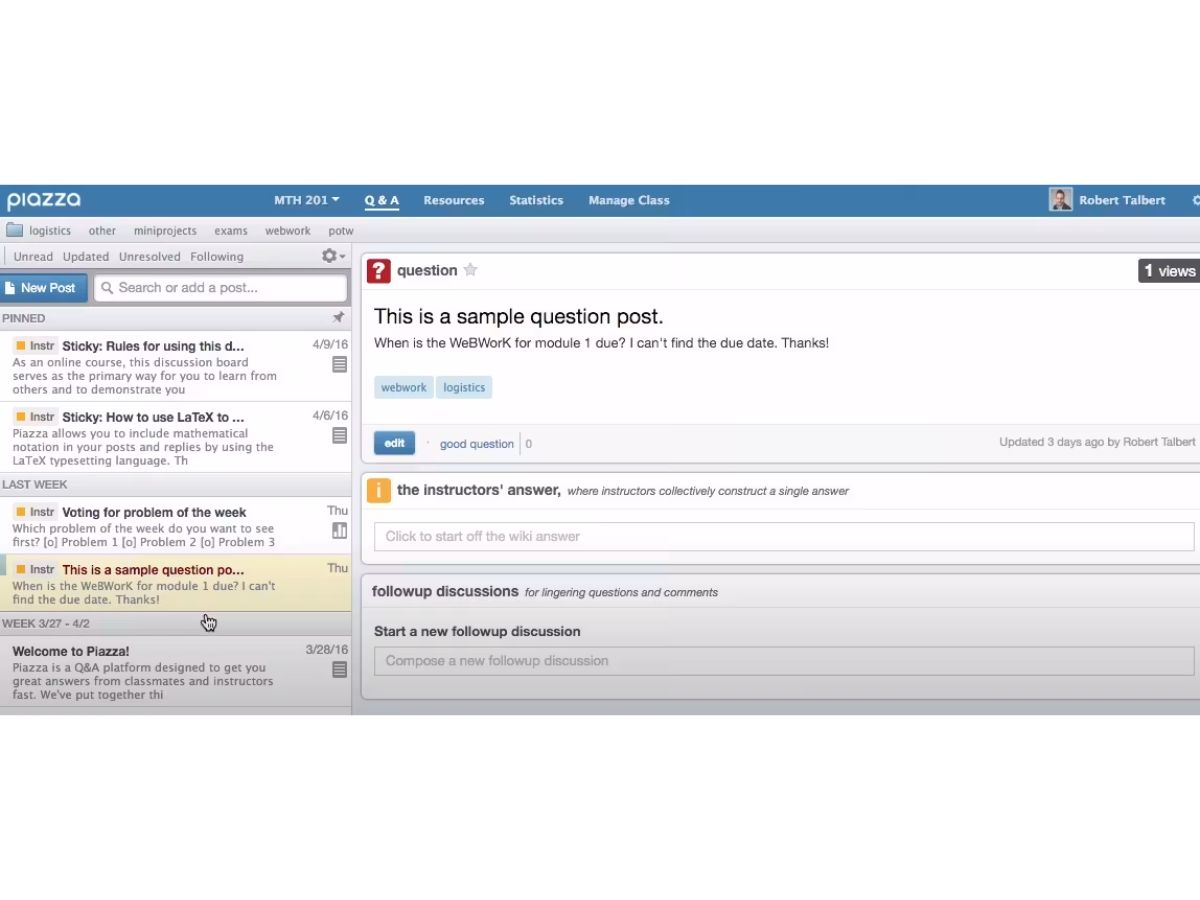Click to start off the wiki answer
This screenshot has width=1200, height=900.
(x=784, y=536)
